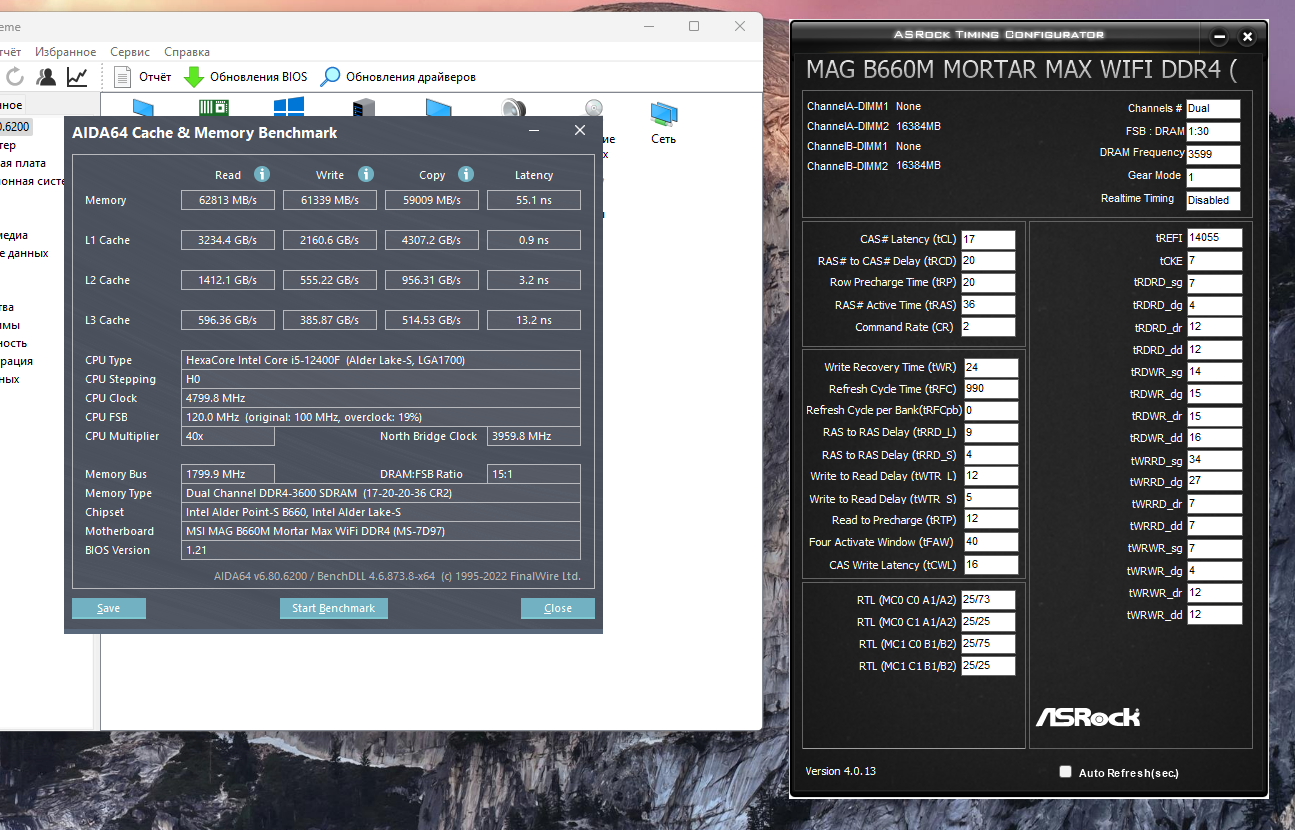The image size is (1295, 830).
Task: Open the Справка menu
Action: click(x=187, y=52)
